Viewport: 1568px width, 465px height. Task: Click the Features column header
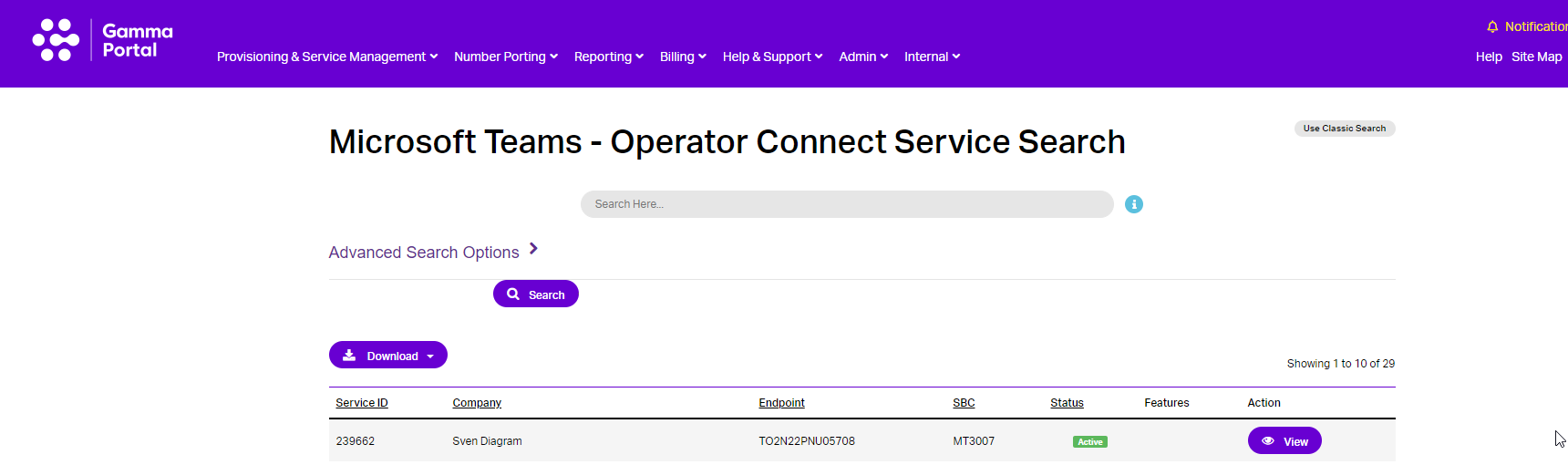[1167, 403]
